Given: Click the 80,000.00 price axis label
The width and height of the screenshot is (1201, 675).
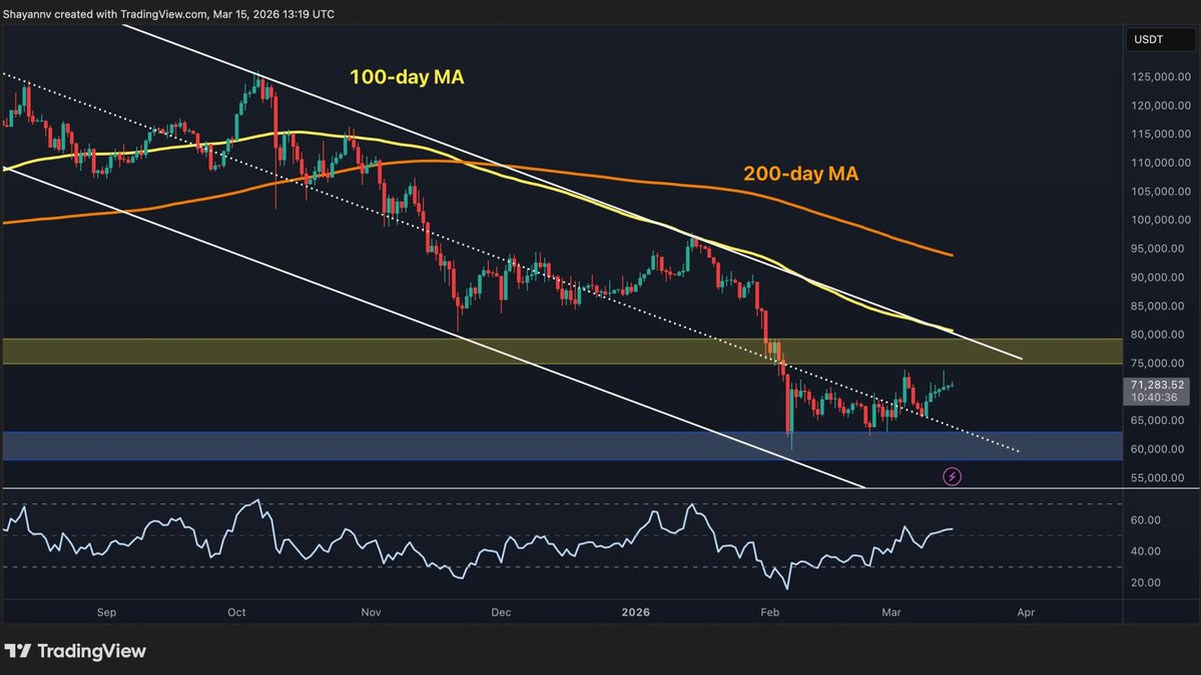Looking at the screenshot, I should (1160, 334).
